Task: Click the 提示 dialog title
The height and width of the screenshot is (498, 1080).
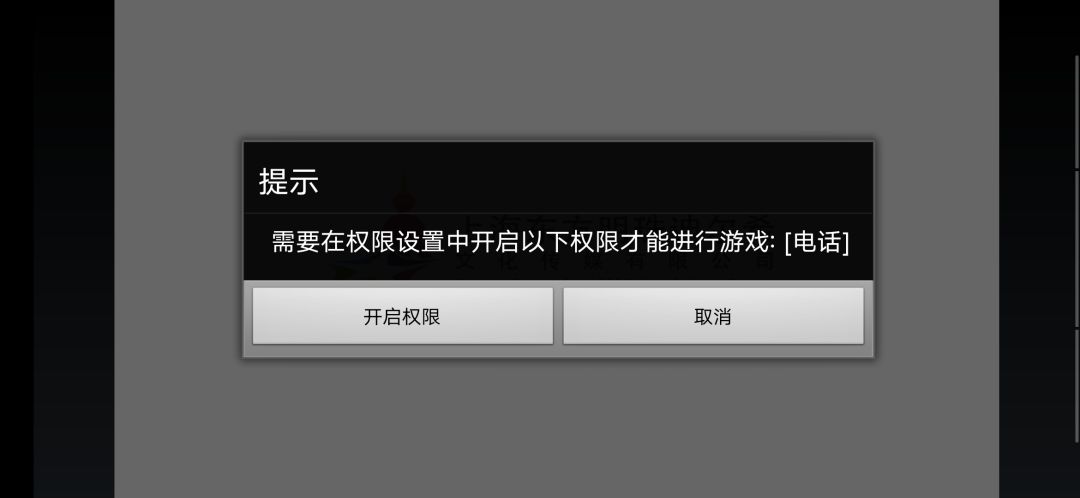Action: (289, 181)
